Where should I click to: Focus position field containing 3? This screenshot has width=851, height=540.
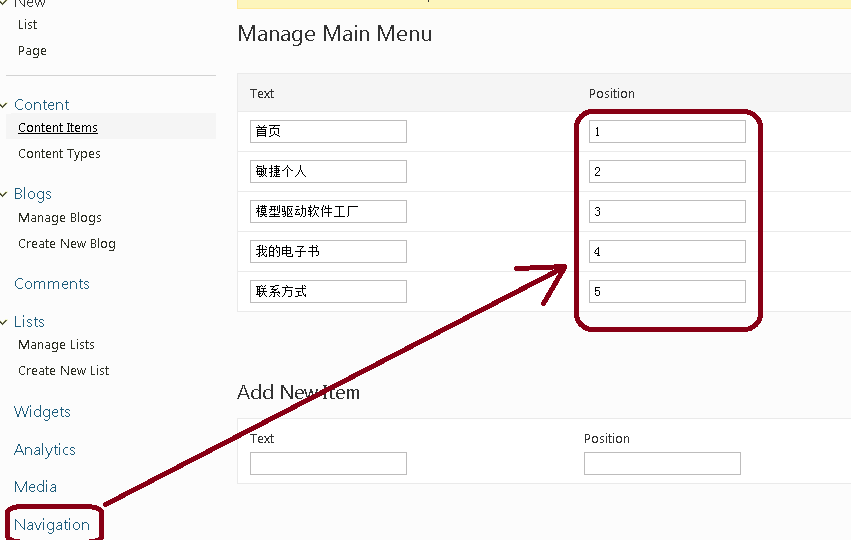(x=668, y=212)
